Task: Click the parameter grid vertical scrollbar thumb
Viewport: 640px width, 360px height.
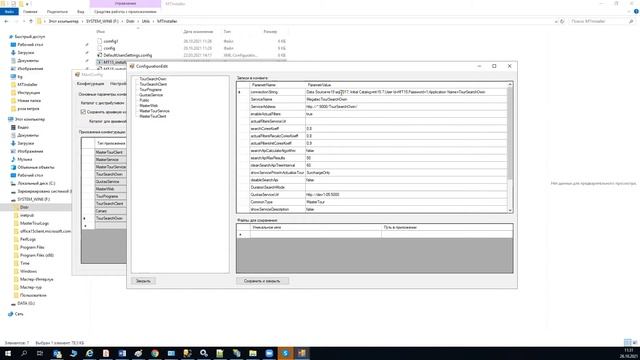Action: pos(510,133)
